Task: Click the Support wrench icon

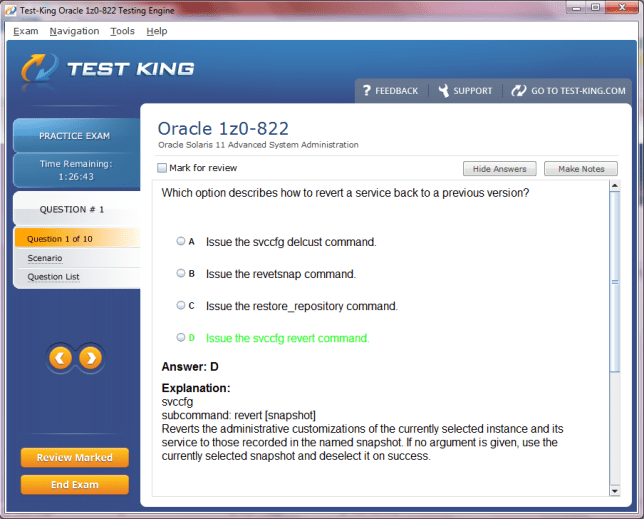Action: point(444,90)
